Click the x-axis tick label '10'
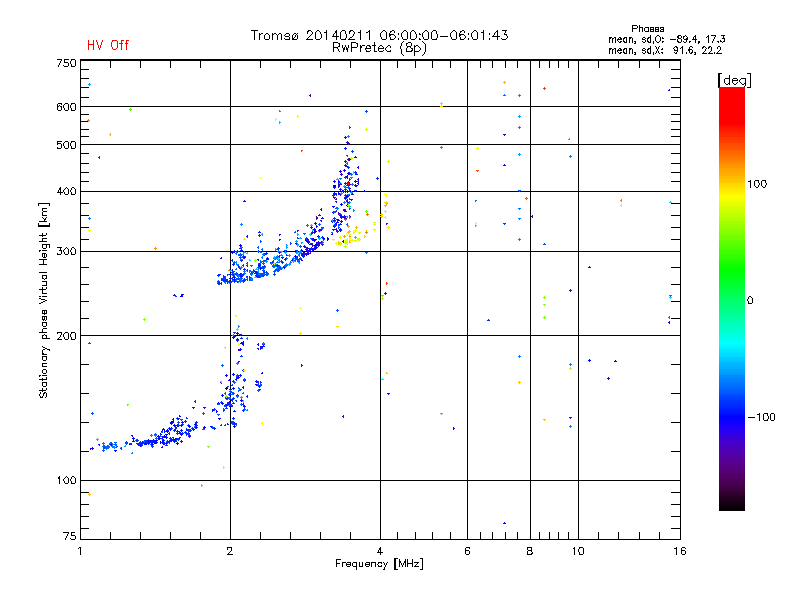Screen dimensions: 800x600 pyautogui.click(x=578, y=551)
